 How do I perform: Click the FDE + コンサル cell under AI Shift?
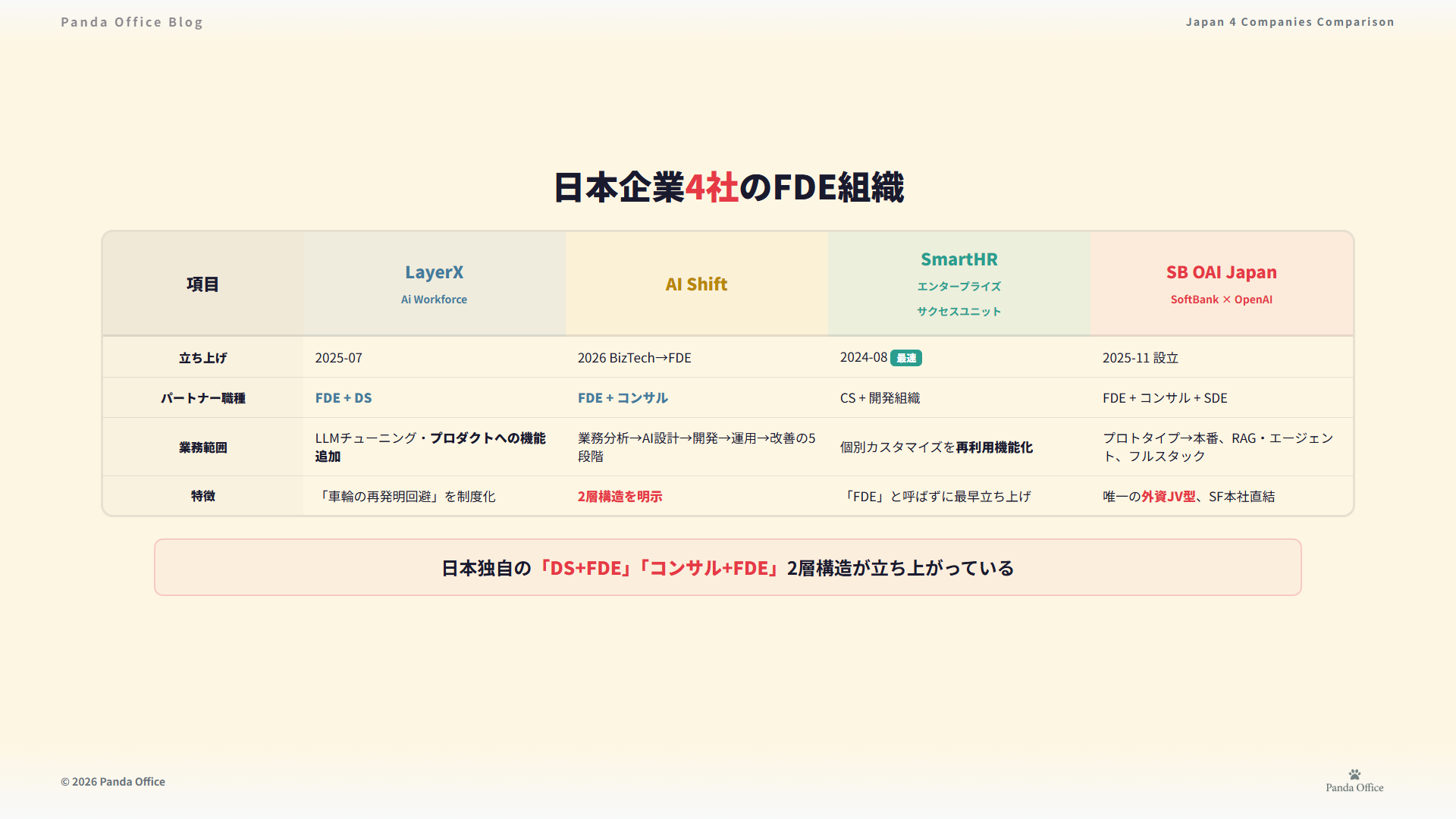[x=697, y=398]
